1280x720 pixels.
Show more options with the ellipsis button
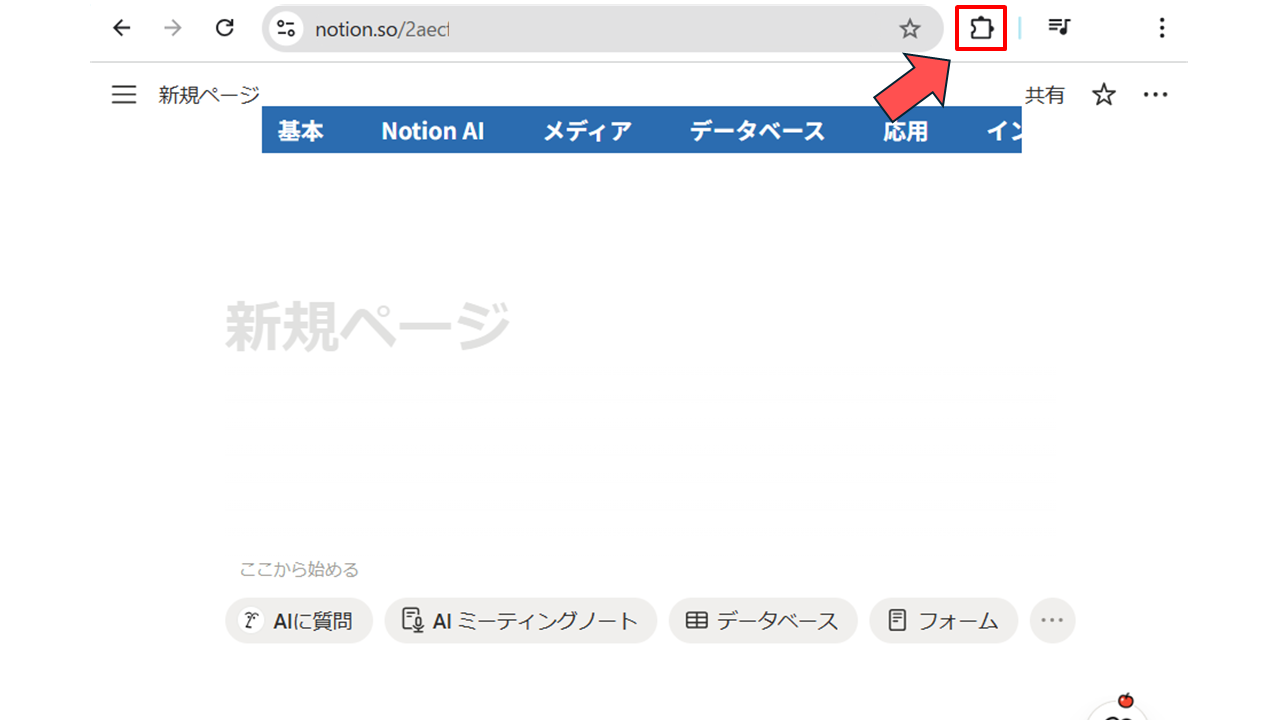click(1052, 621)
